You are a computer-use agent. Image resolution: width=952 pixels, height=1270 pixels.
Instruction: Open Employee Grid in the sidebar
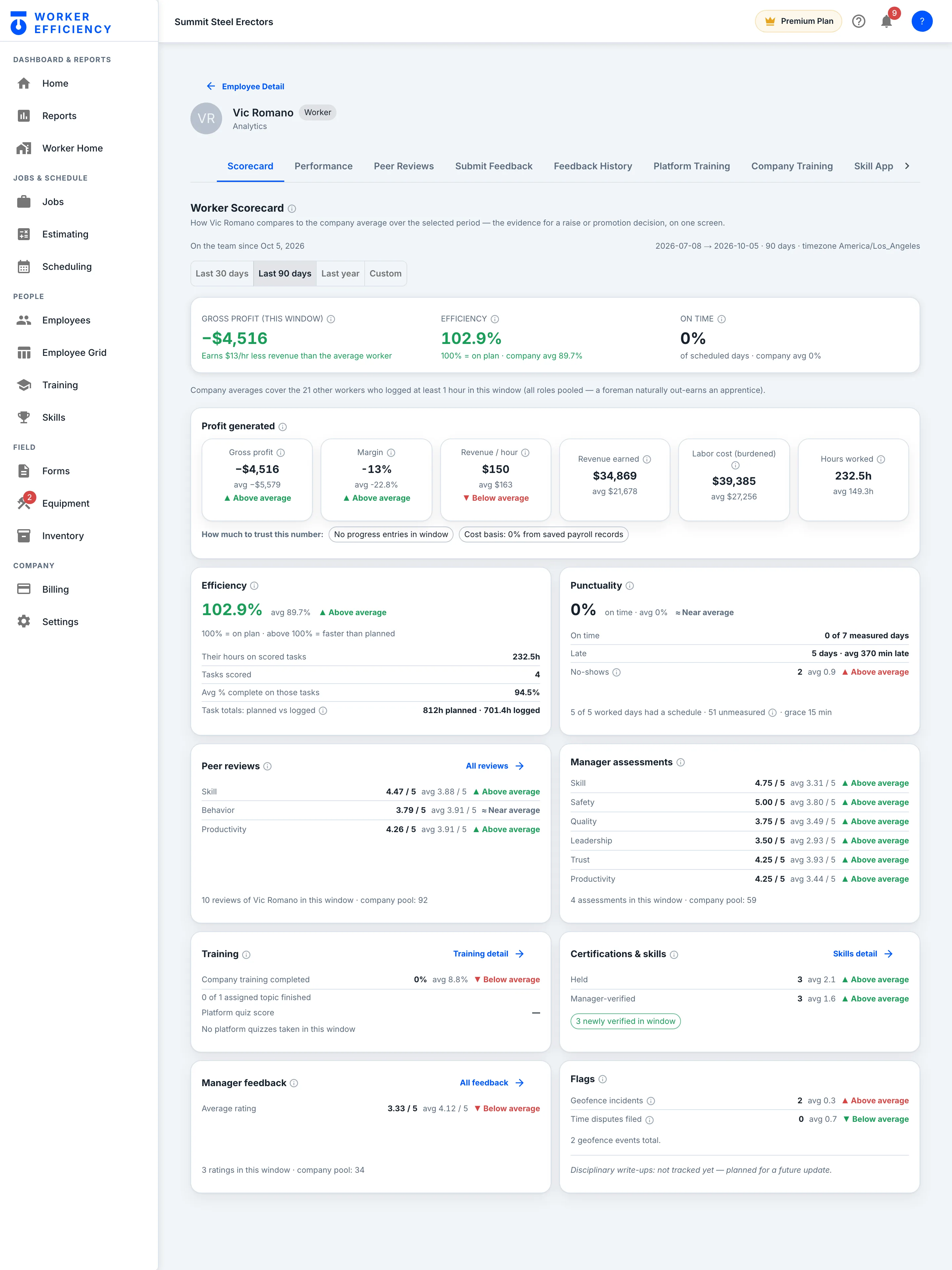tap(79, 353)
